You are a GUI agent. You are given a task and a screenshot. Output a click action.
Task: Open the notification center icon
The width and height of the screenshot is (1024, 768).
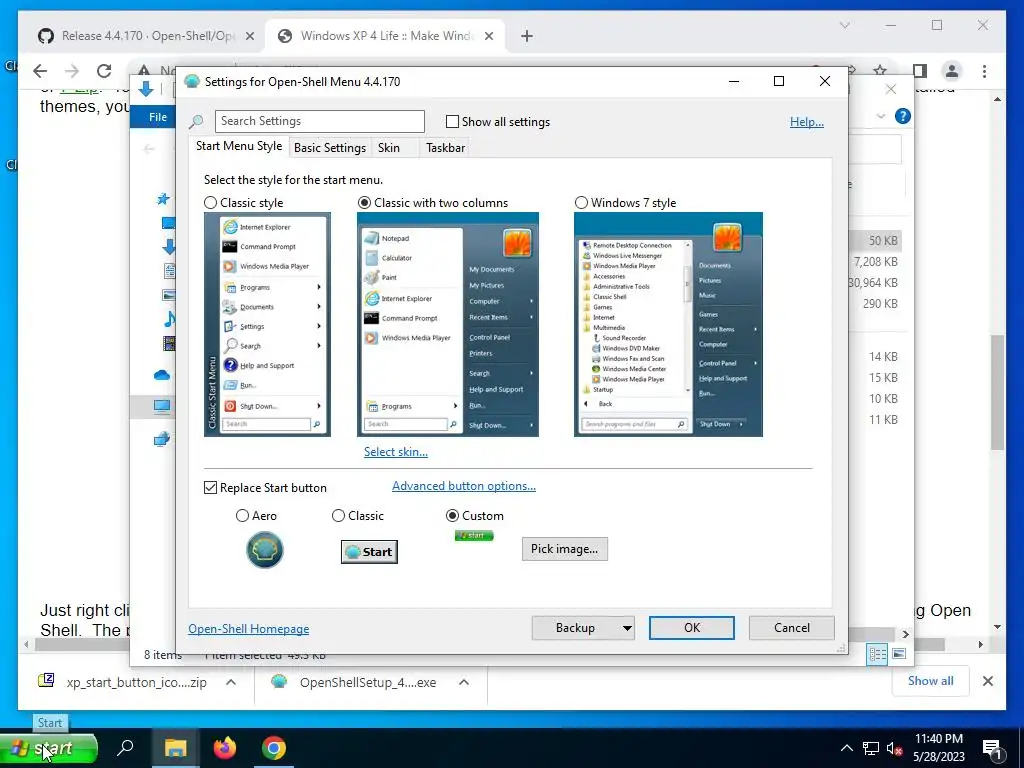point(992,749)
